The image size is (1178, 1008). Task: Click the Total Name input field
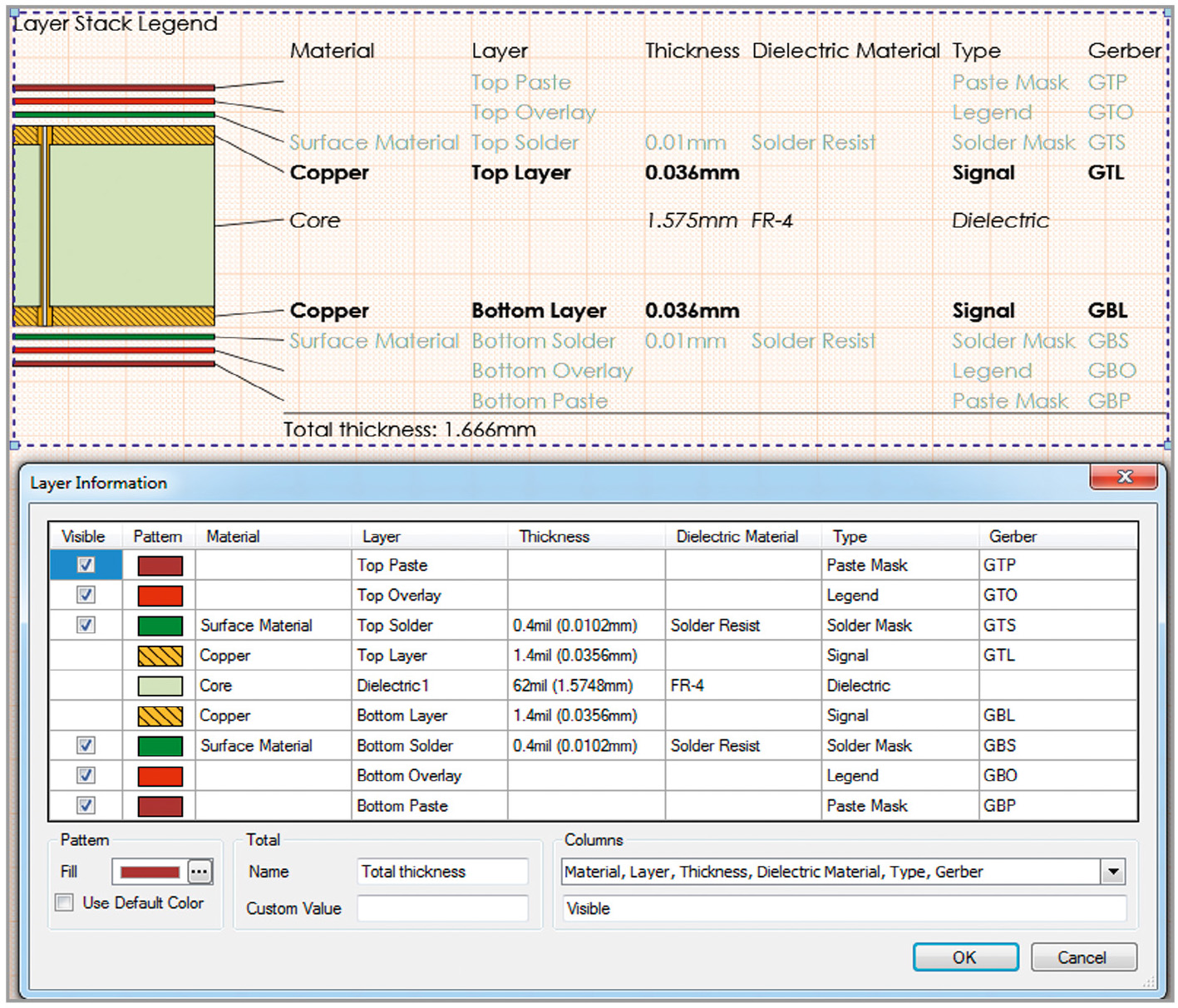[x=442, y=872]
